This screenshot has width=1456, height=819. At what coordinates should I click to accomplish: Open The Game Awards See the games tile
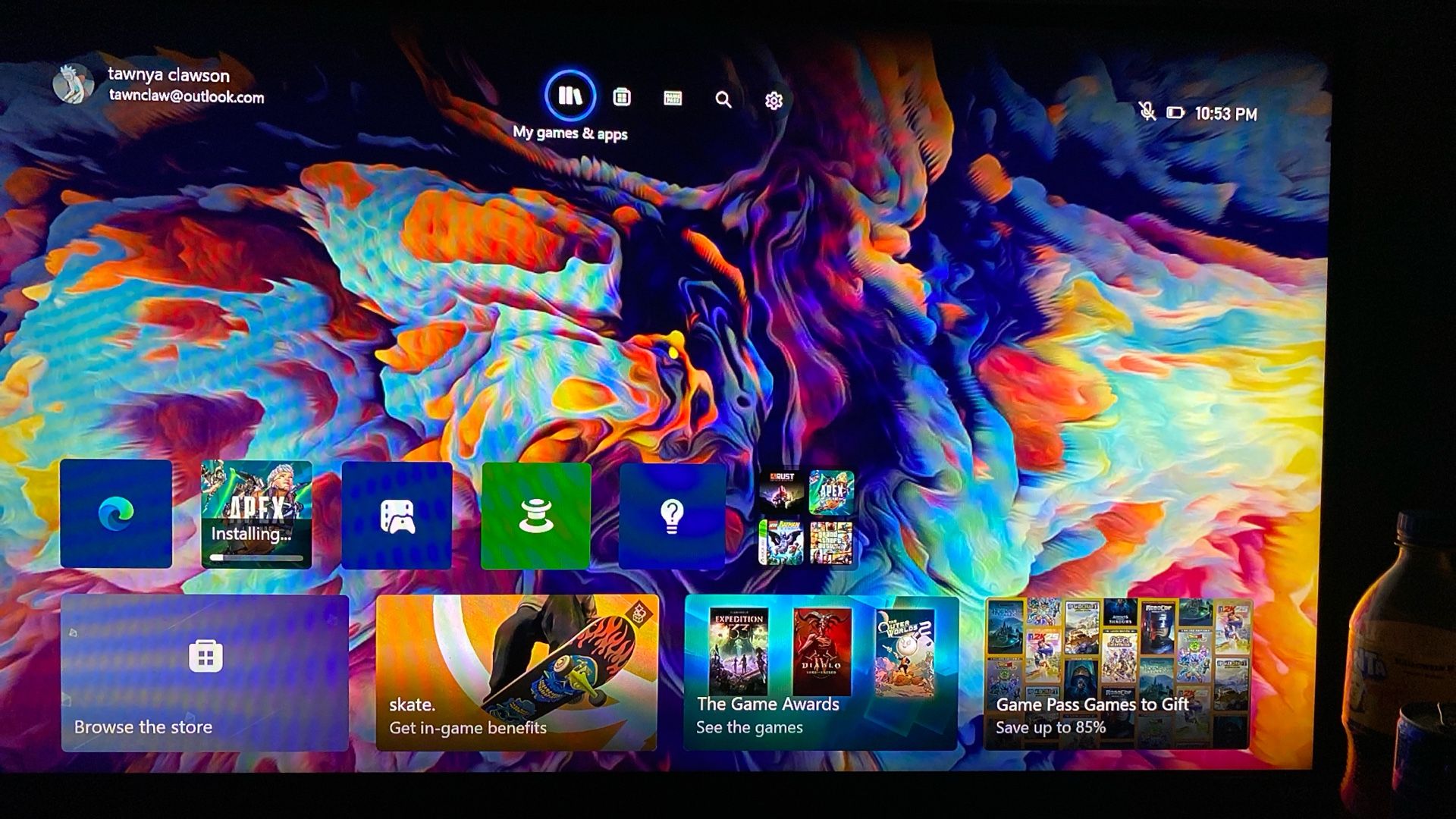(821, 673)
